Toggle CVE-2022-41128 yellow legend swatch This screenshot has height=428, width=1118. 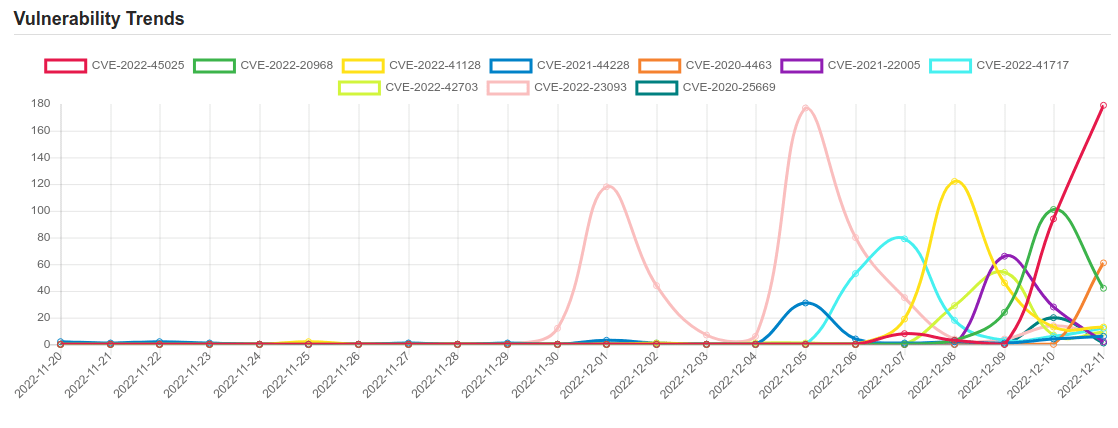click(363, 66)
